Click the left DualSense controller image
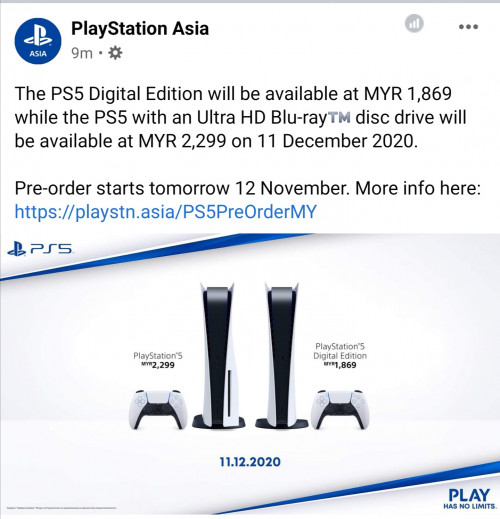Screen dimensions: 500x519 158,409
